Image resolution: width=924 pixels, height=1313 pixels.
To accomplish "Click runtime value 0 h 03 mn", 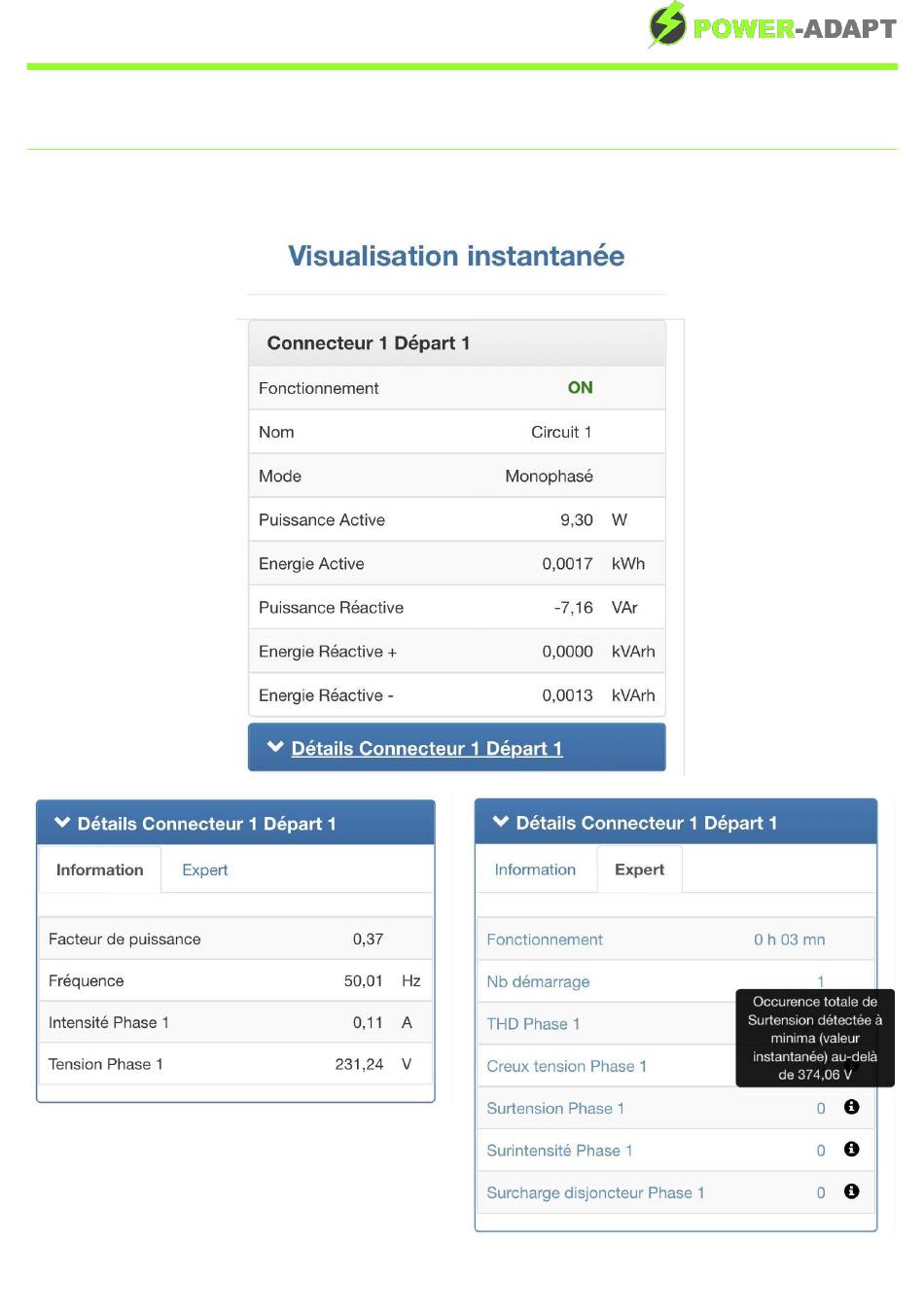I will click(x=790, y=940).
